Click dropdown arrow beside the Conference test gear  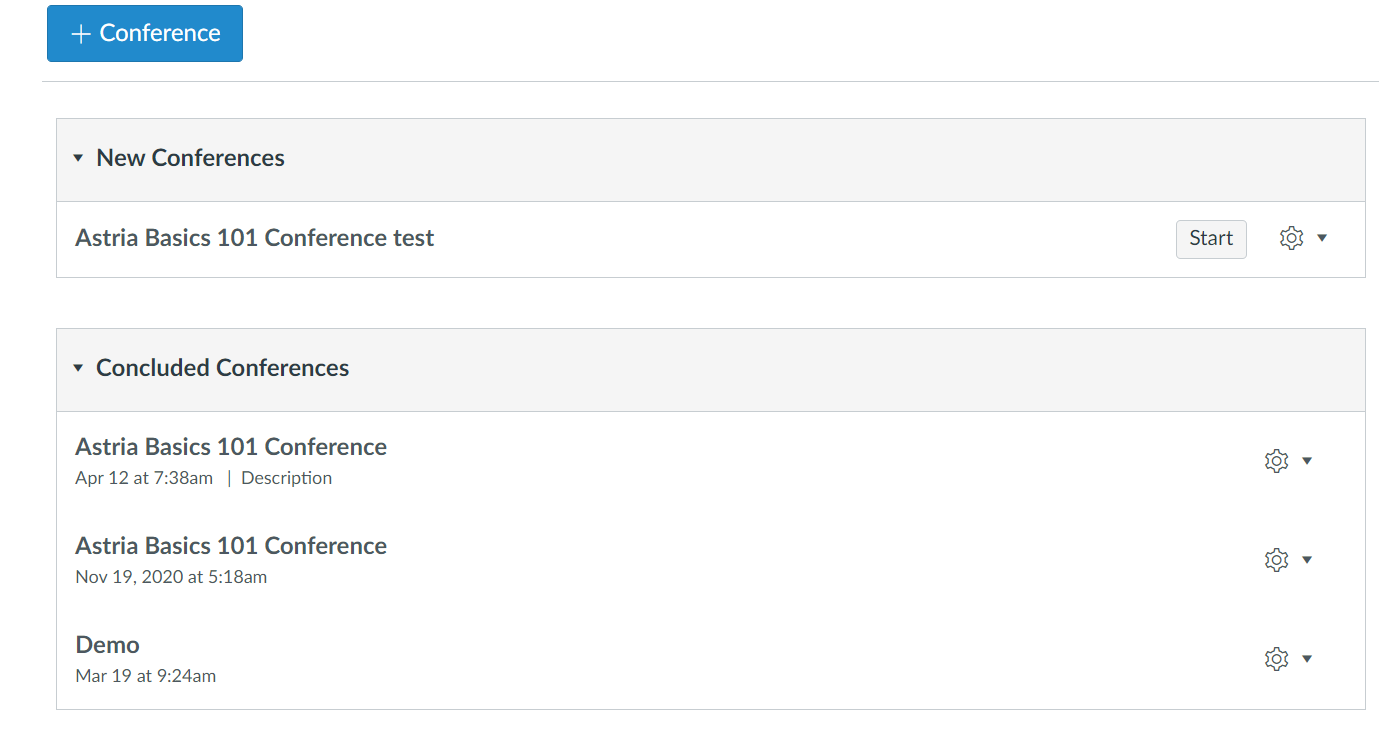[1322, 238]
